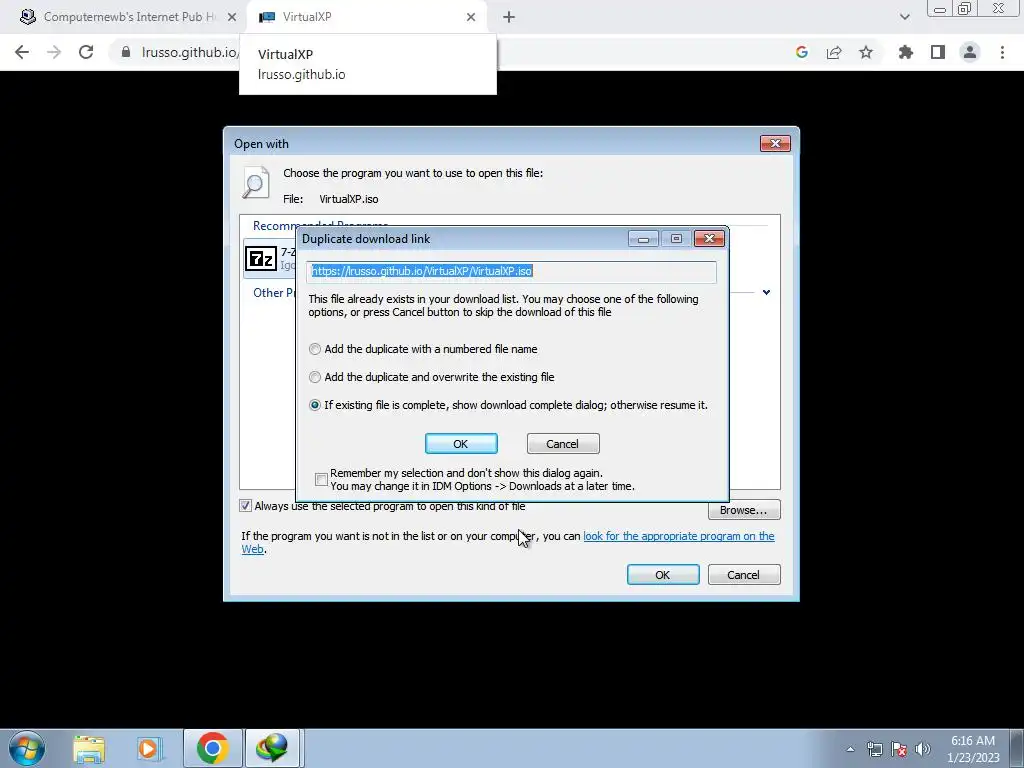Click the Chrome taskbar icon
The image size is (1024, 768).
coord(213,748)
